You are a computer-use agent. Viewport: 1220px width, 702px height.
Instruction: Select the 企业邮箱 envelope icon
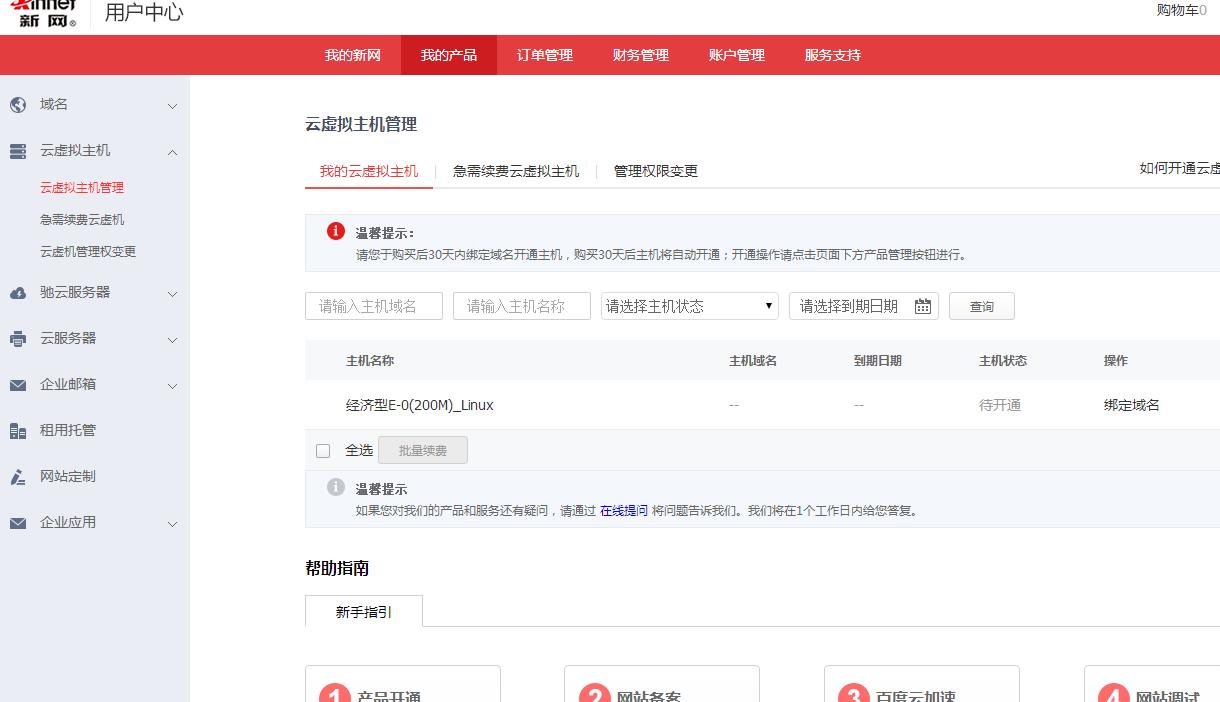coord(17,385)
